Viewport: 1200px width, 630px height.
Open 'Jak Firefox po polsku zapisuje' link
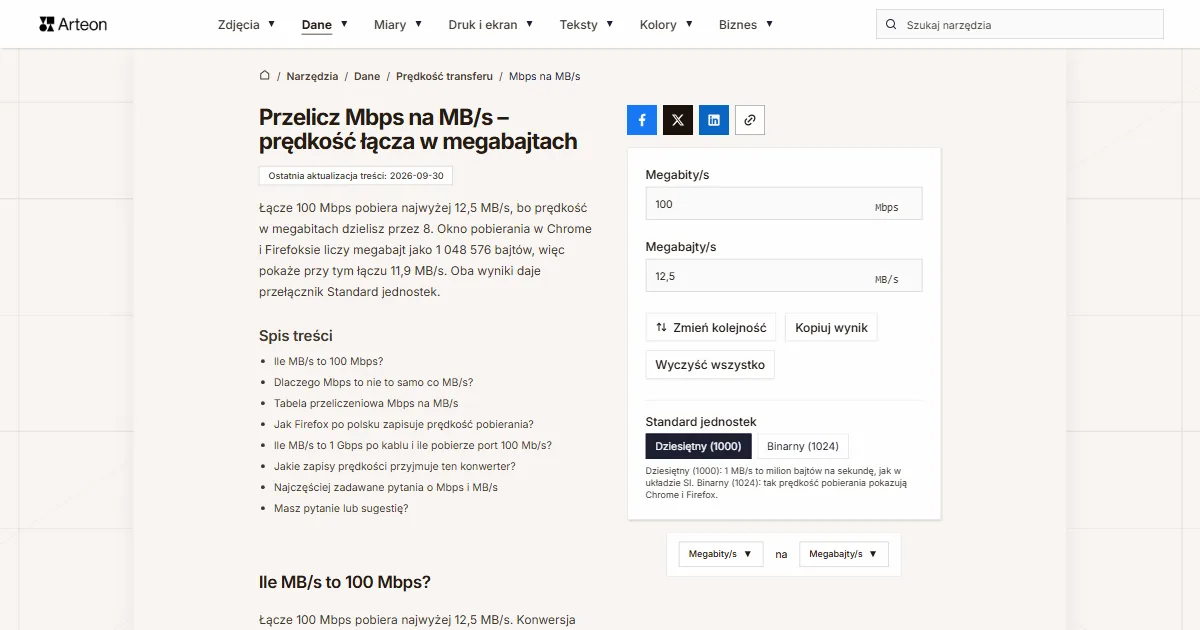click(x=404, y=424)
